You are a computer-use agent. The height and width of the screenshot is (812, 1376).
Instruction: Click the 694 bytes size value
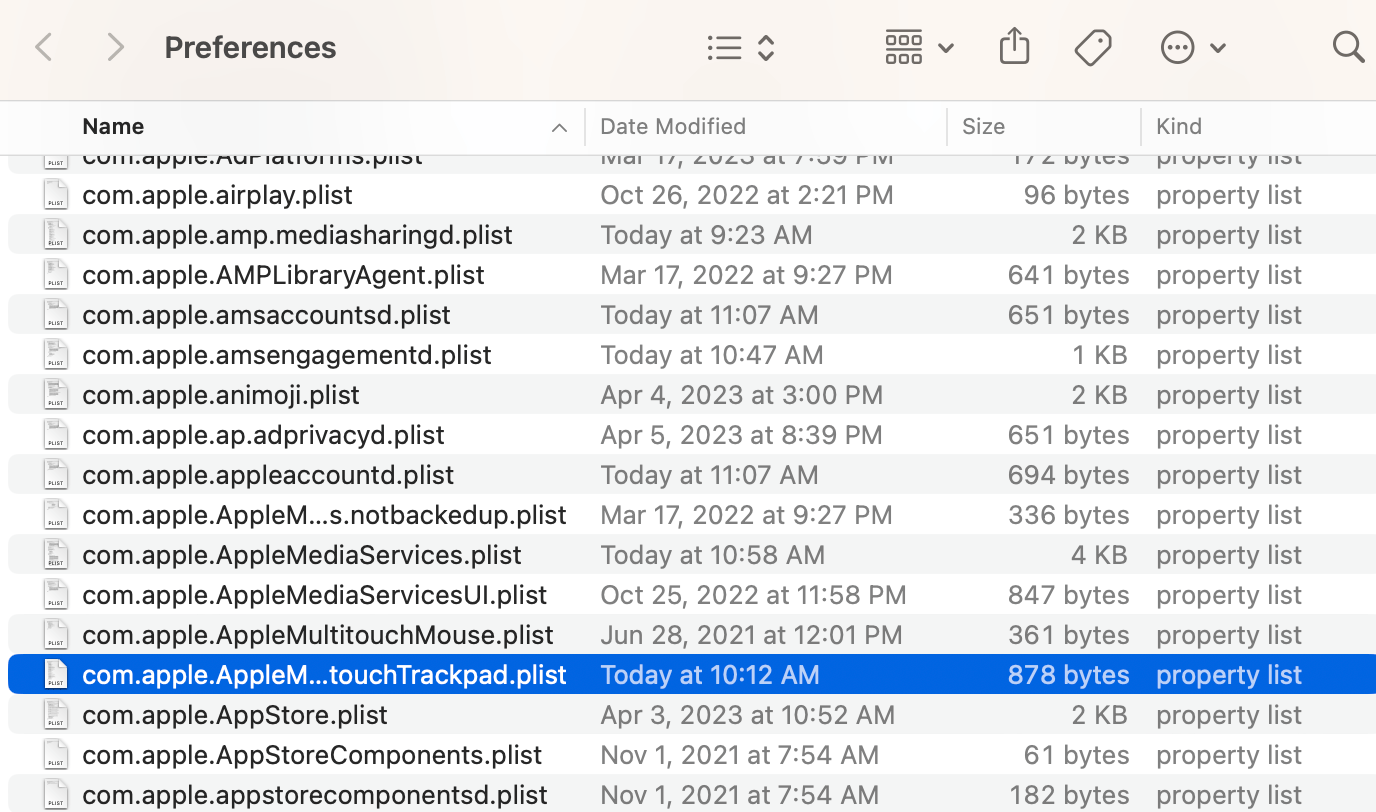1069,475
